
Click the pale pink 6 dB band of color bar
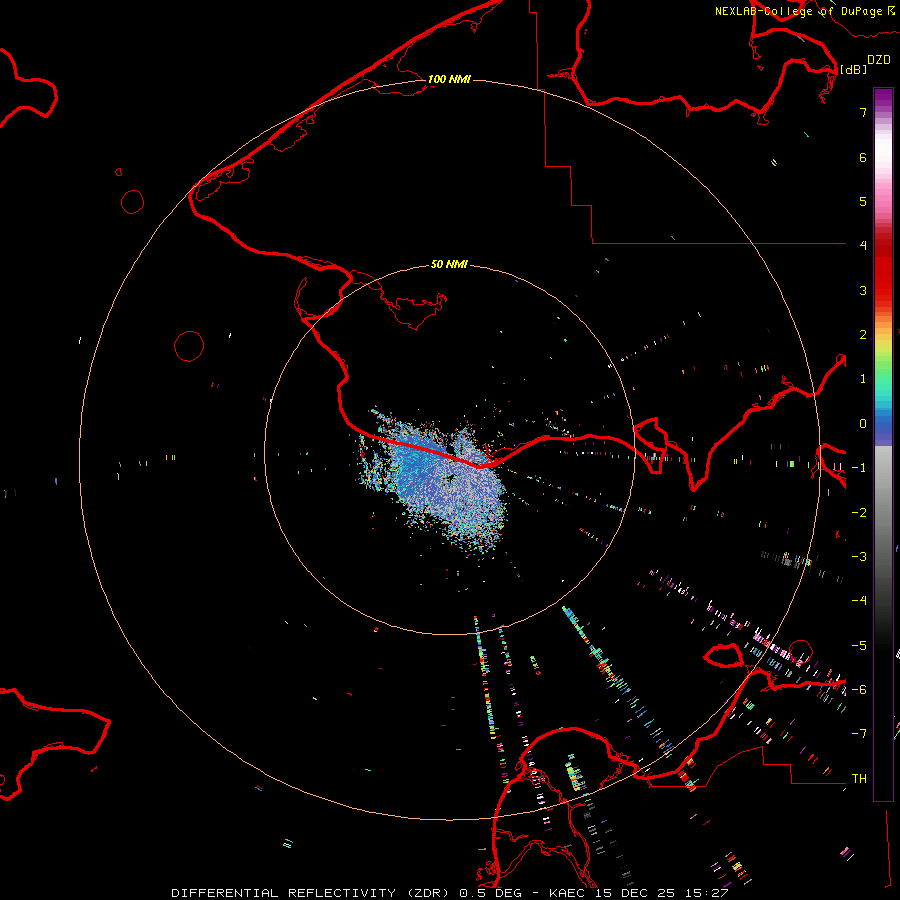pyautogui.click(x=883, y=157)
